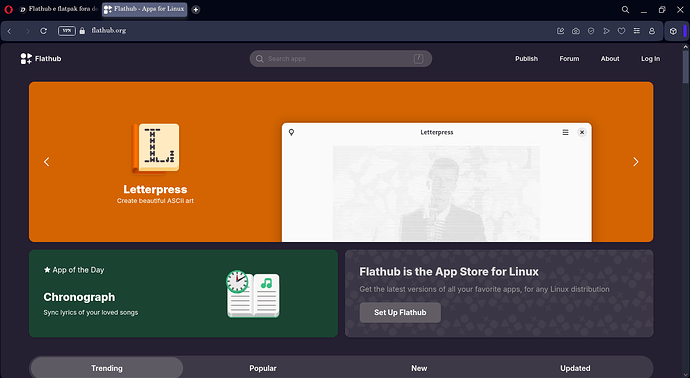690x378 pixels.
Task: Open the Forum link
Action: coord(569,59)
